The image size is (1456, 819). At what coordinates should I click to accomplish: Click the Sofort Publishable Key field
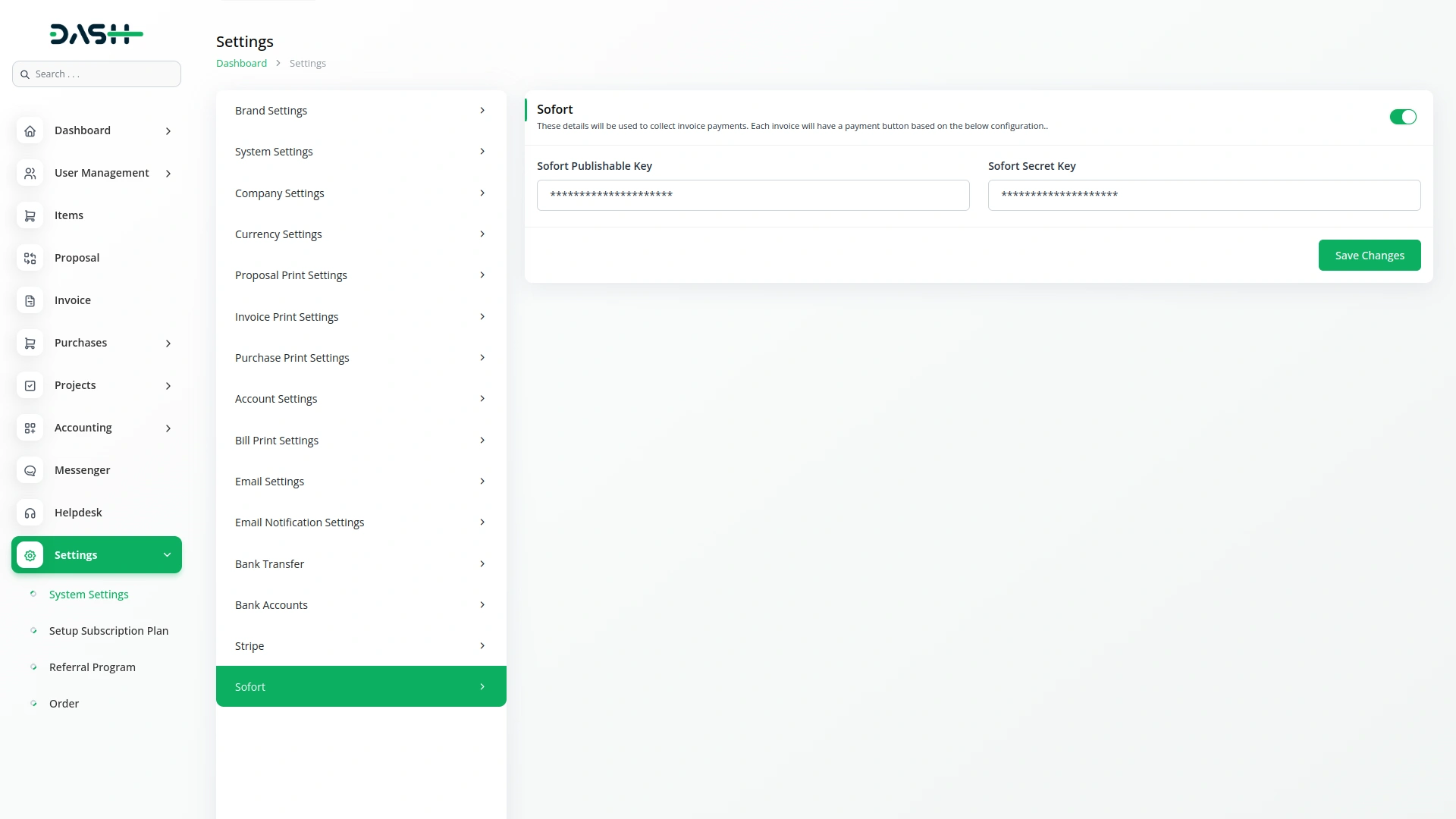click(752, 195)
